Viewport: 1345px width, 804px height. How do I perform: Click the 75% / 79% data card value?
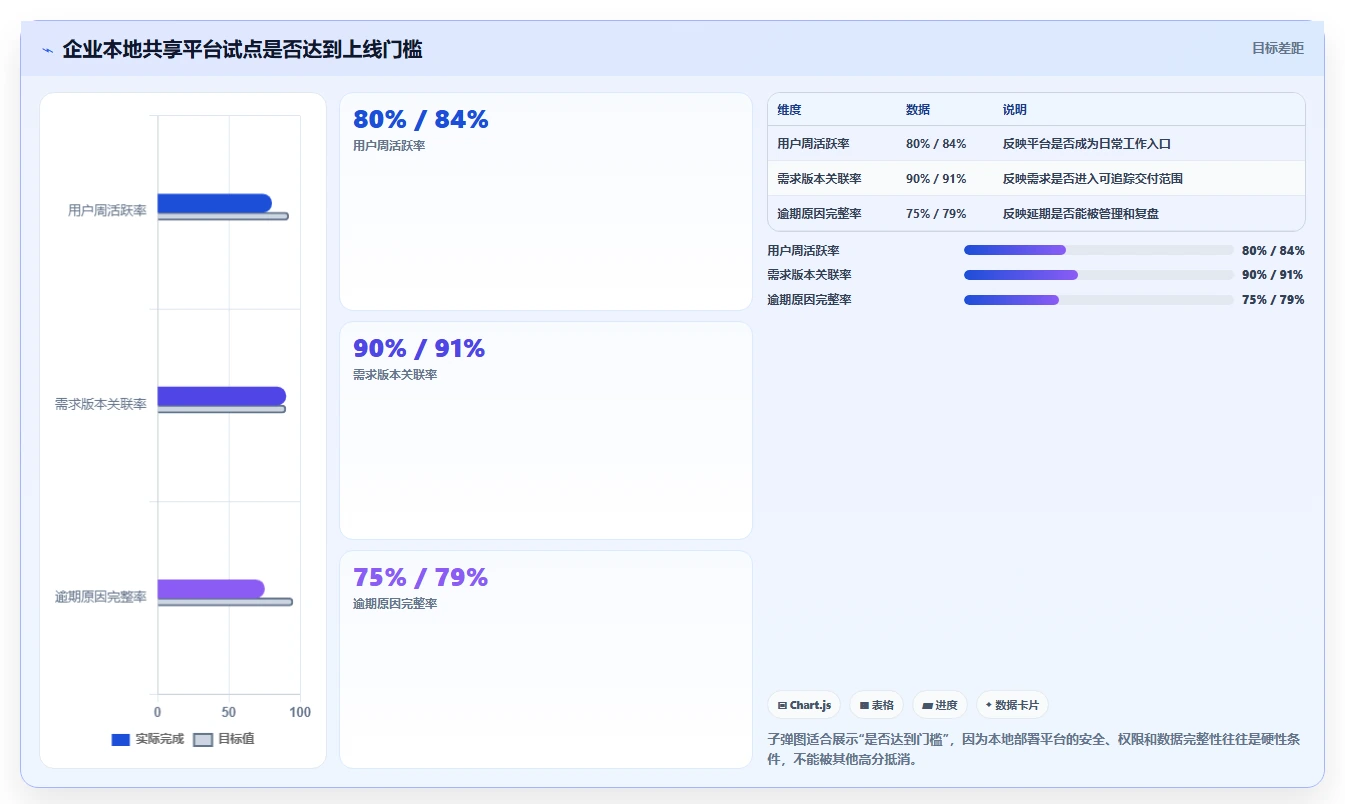420,578
